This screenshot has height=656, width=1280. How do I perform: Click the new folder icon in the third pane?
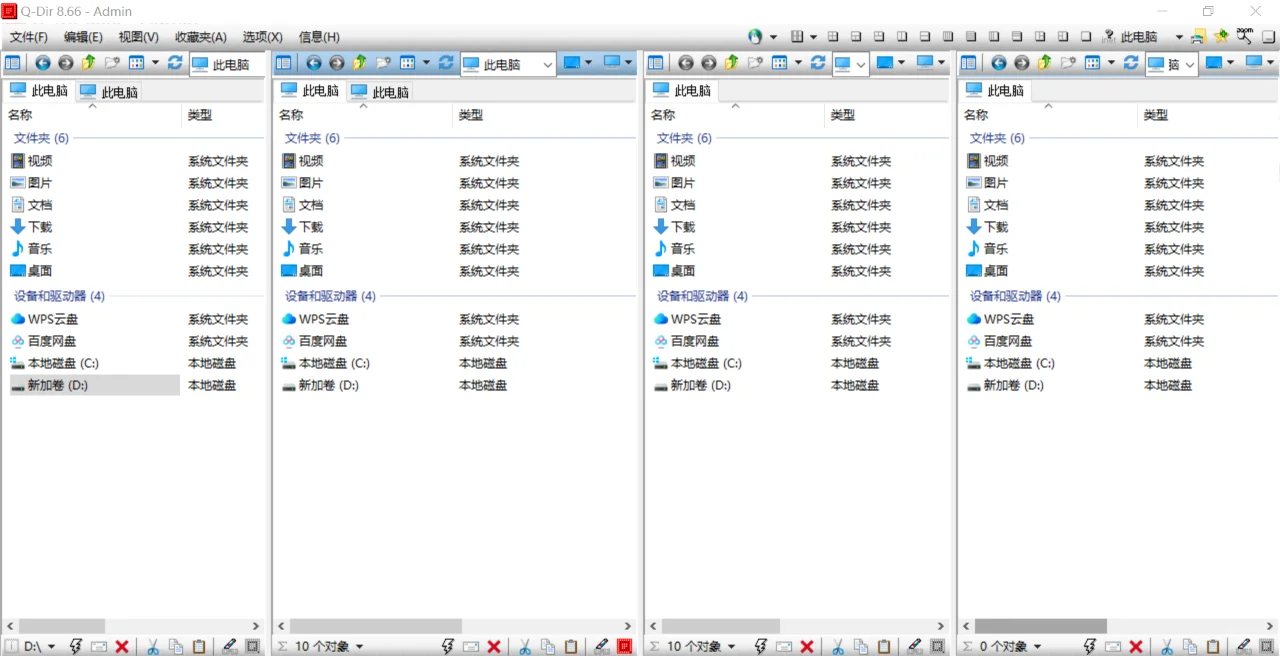(x=755, y=63)
